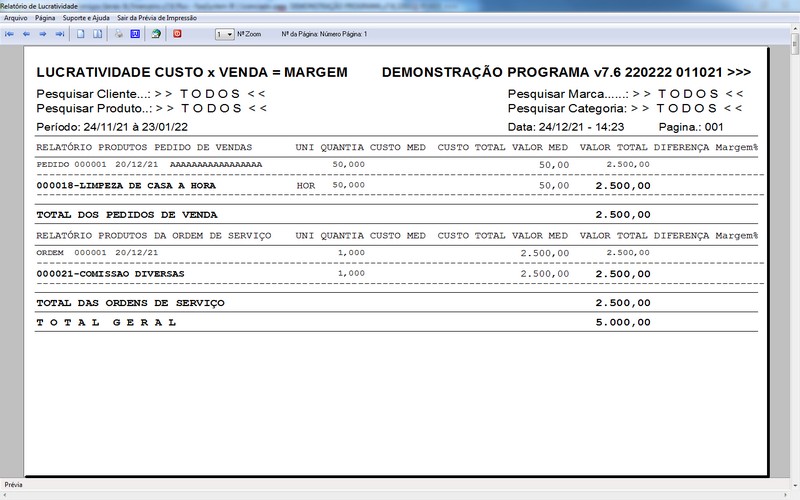
Task: Open the Nº Zoom dropdown
Action: 224,34
